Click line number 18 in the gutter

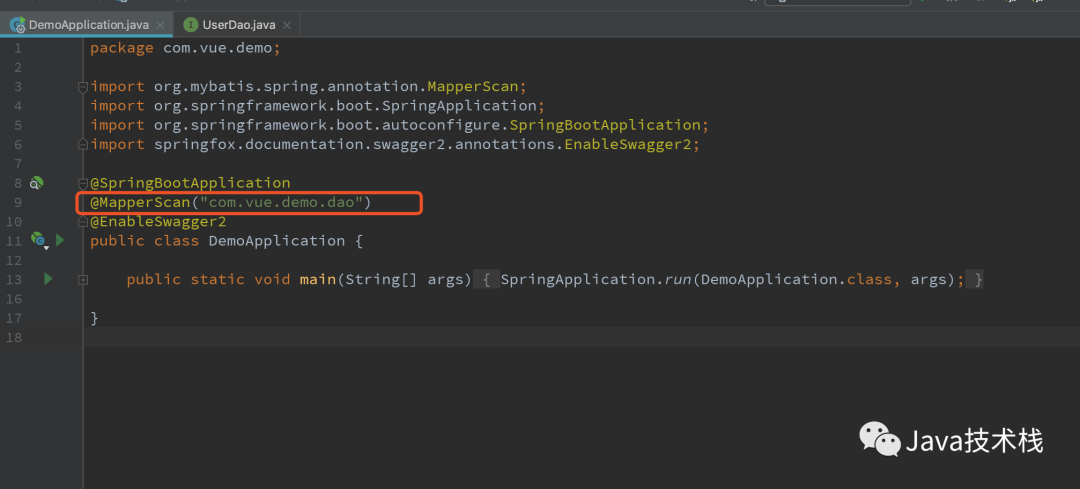(x=12, y=337)
